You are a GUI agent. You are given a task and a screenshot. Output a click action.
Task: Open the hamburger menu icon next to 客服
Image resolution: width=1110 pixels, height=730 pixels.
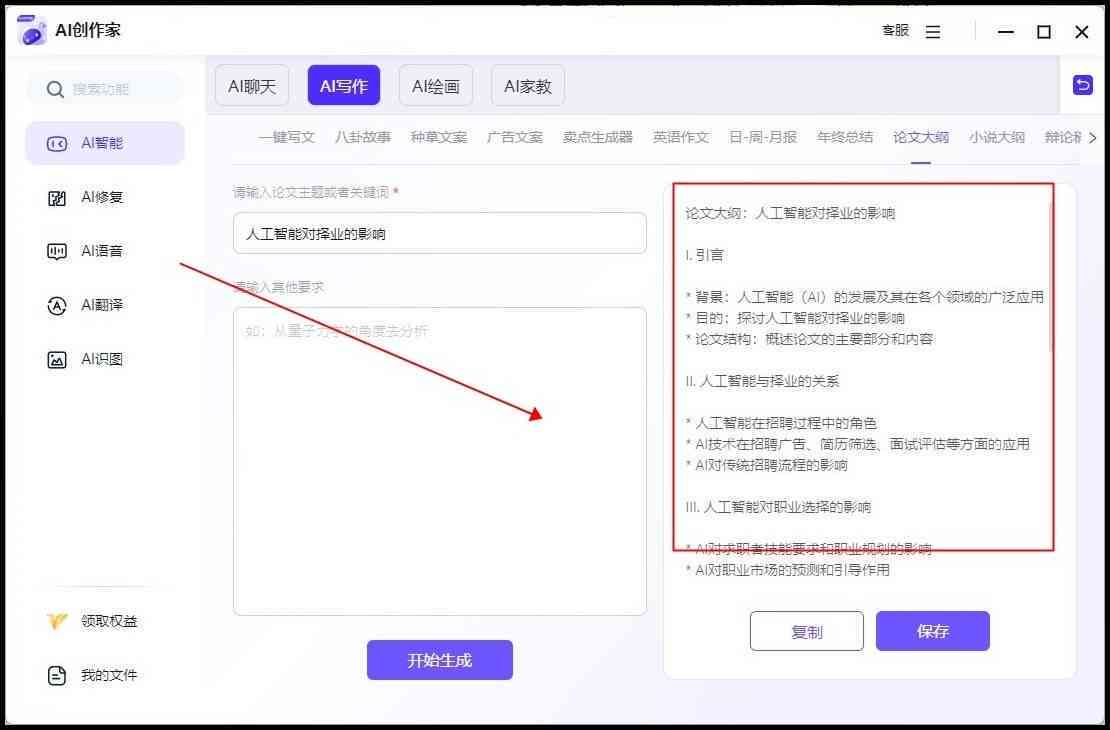pos(933,32)
